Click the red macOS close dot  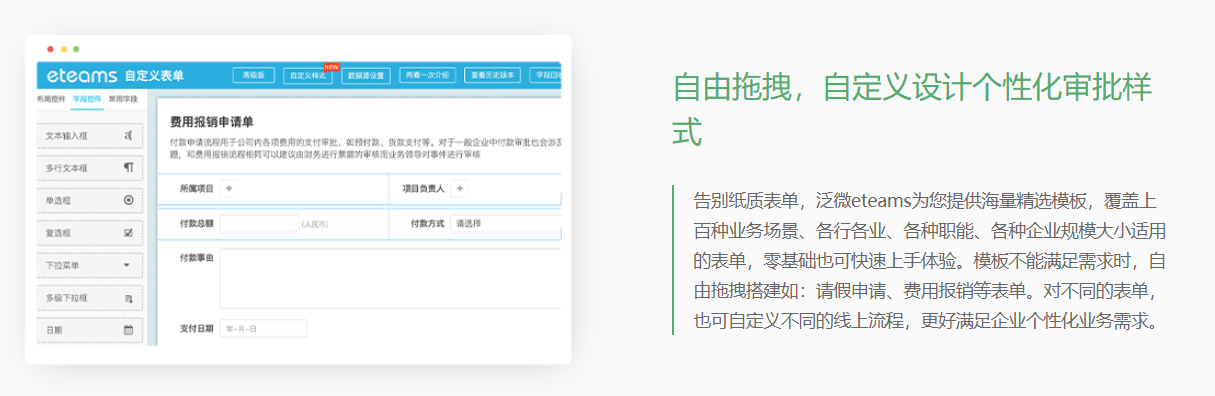point(51,49)
